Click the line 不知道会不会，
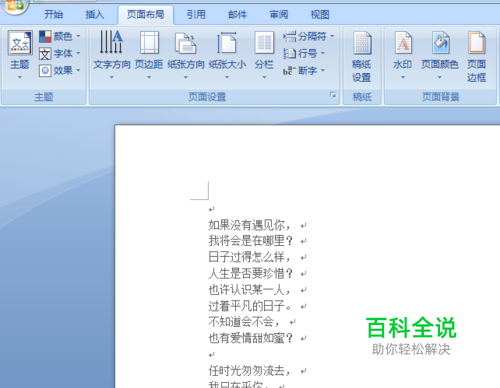 click(245, 322)
